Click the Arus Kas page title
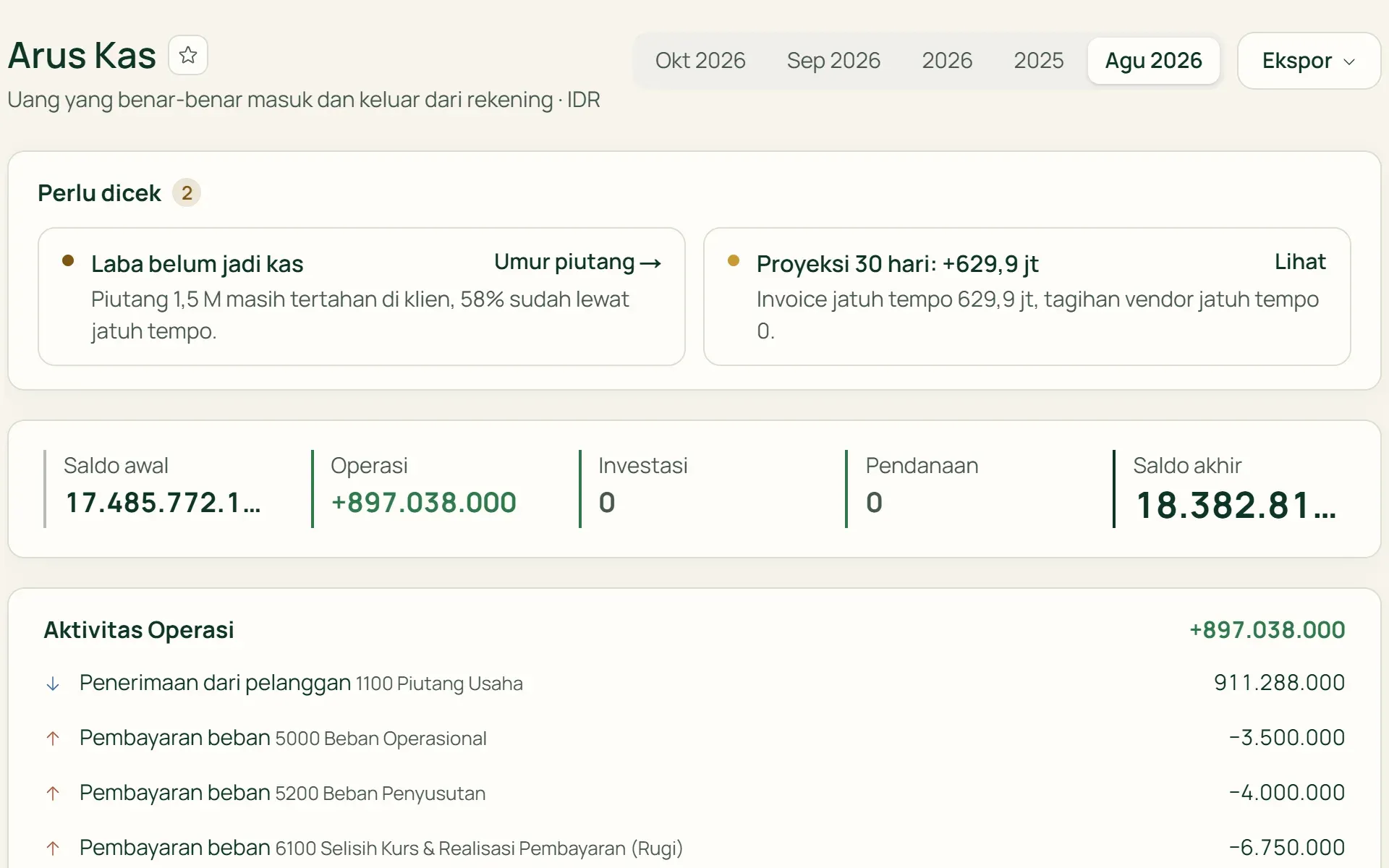Image resolution: width=1389 pixels, height=868 pixels. click(82, 56)
